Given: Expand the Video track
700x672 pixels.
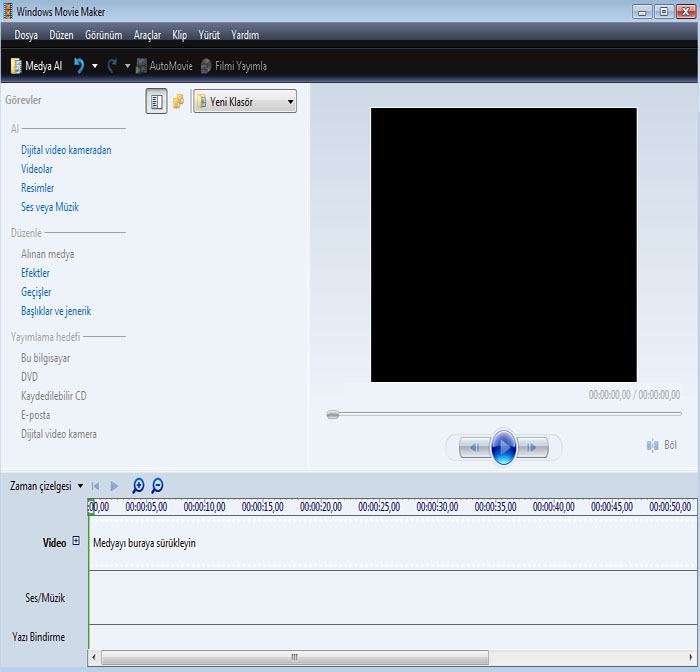Looking at the screenshot, I should click(x=76, y=542).
